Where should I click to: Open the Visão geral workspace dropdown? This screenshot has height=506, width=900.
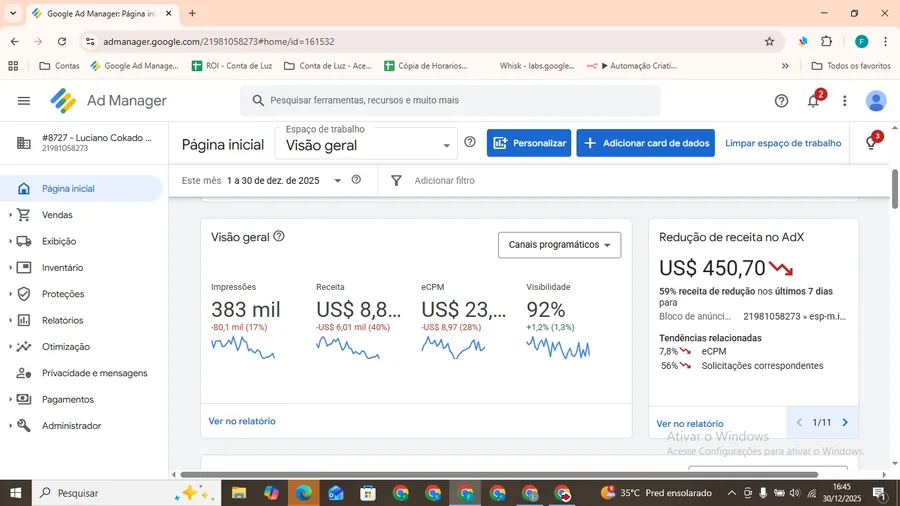pyautogui.click(x=367, y=143)
